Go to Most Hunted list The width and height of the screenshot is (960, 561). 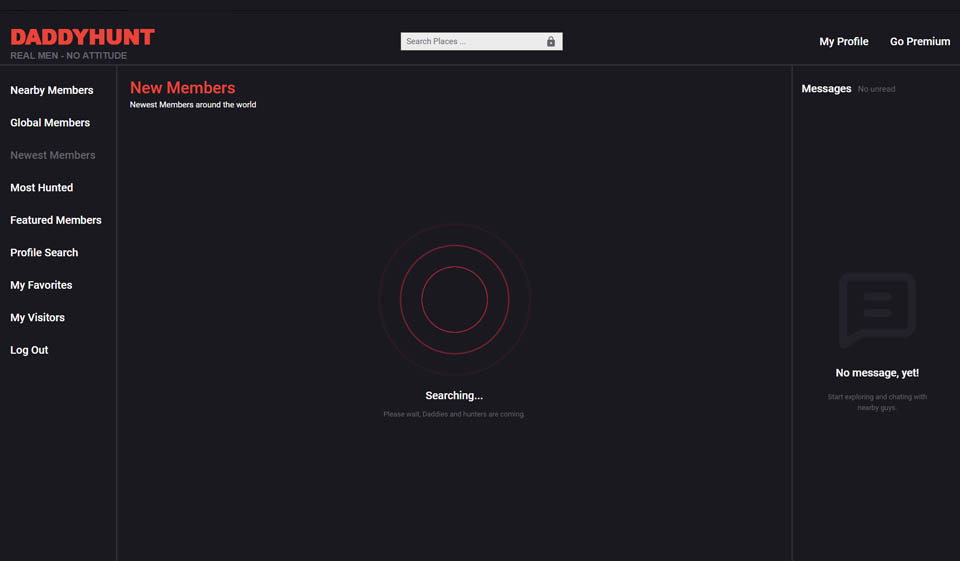(42, 188)
